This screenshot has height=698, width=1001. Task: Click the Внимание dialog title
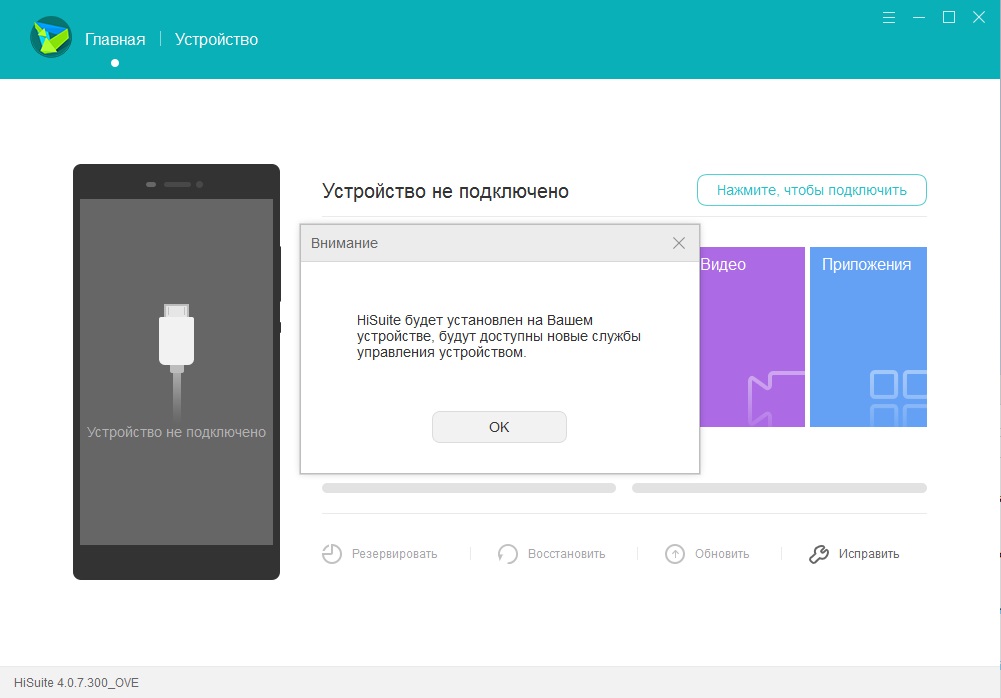pyautogui.click(x=344, y=243)
